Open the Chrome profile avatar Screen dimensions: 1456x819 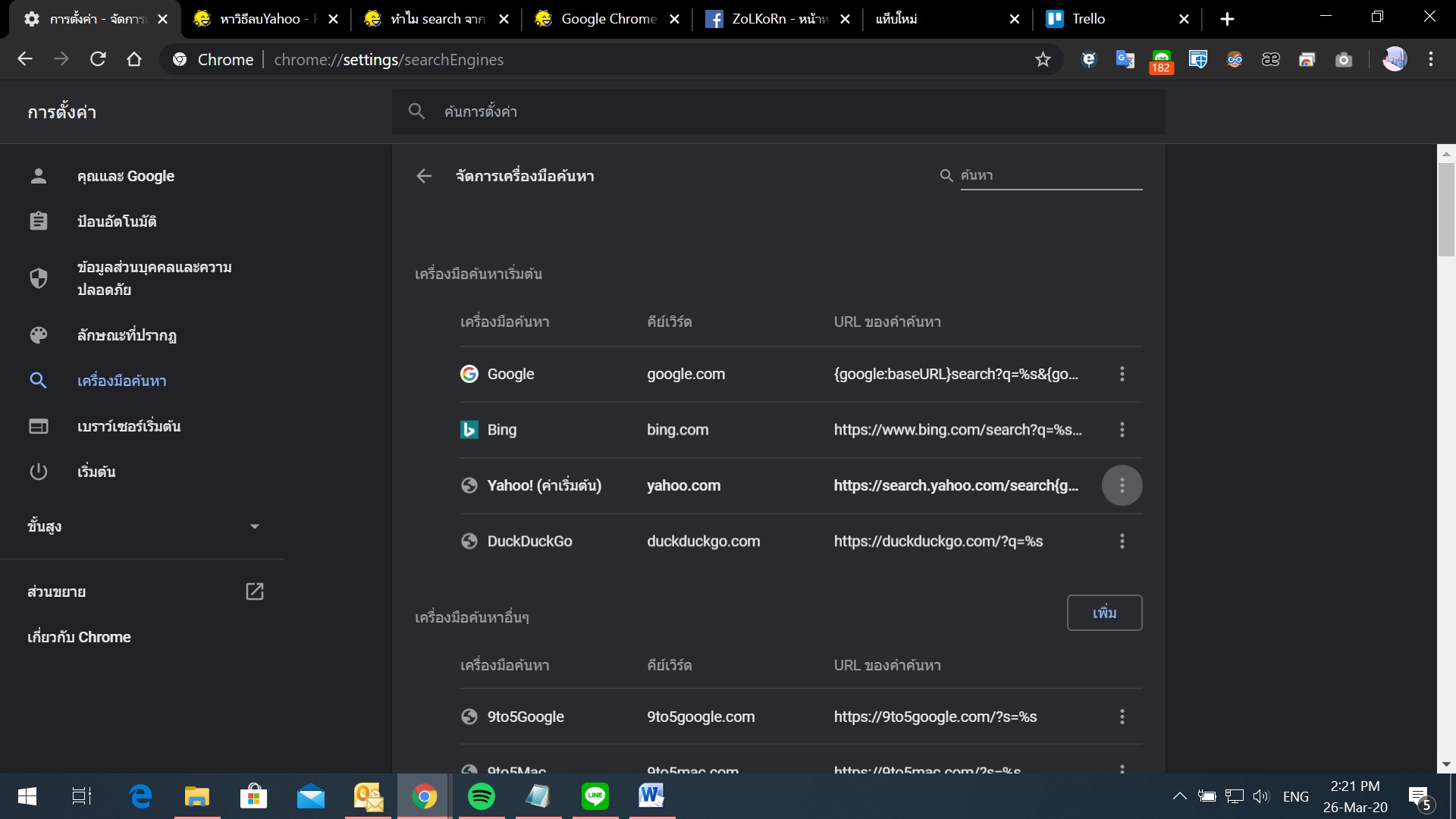(1394, 59)
